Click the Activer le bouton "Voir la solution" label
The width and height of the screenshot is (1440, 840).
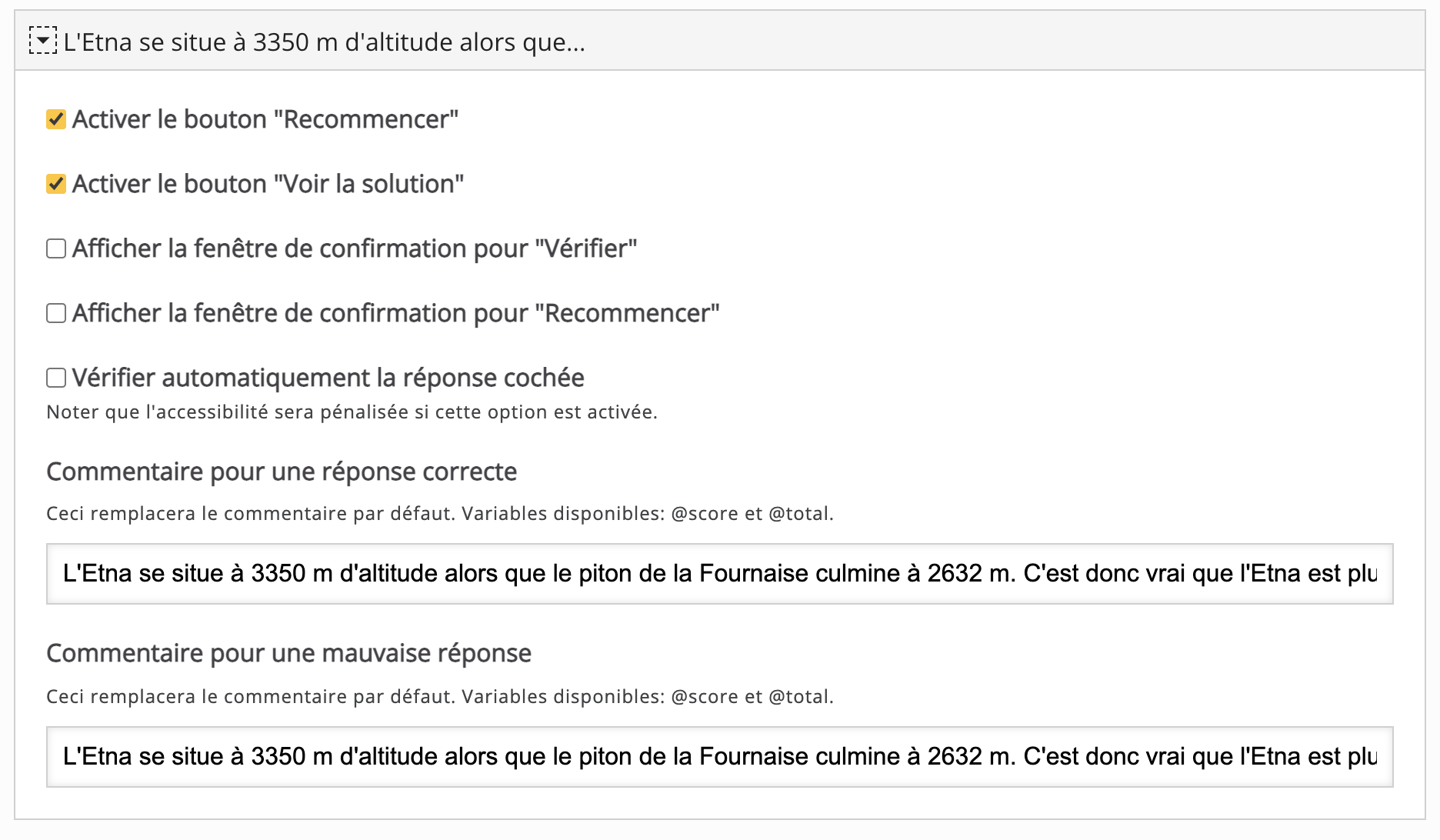coord(268,184)
